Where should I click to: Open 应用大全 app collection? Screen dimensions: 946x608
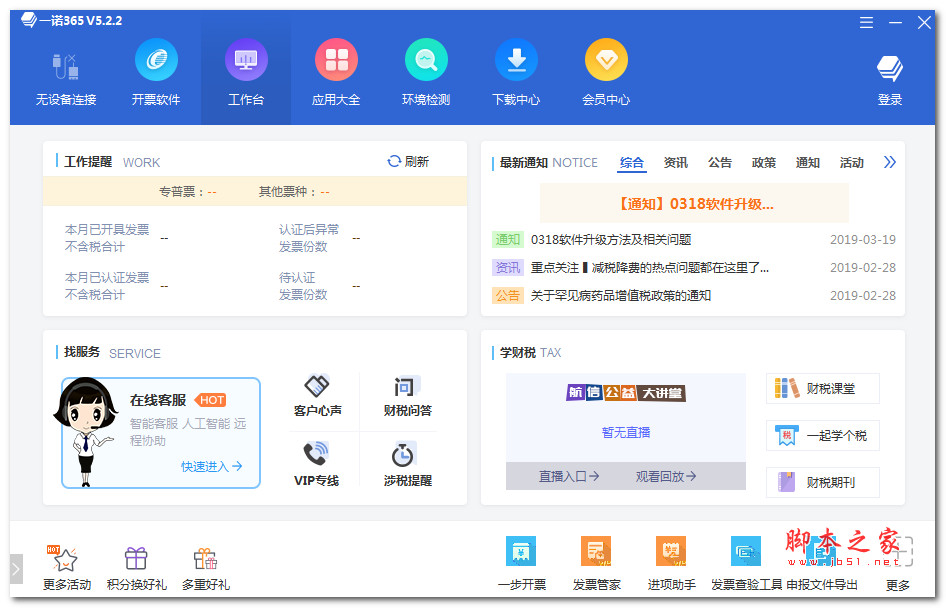coord(336,70)
